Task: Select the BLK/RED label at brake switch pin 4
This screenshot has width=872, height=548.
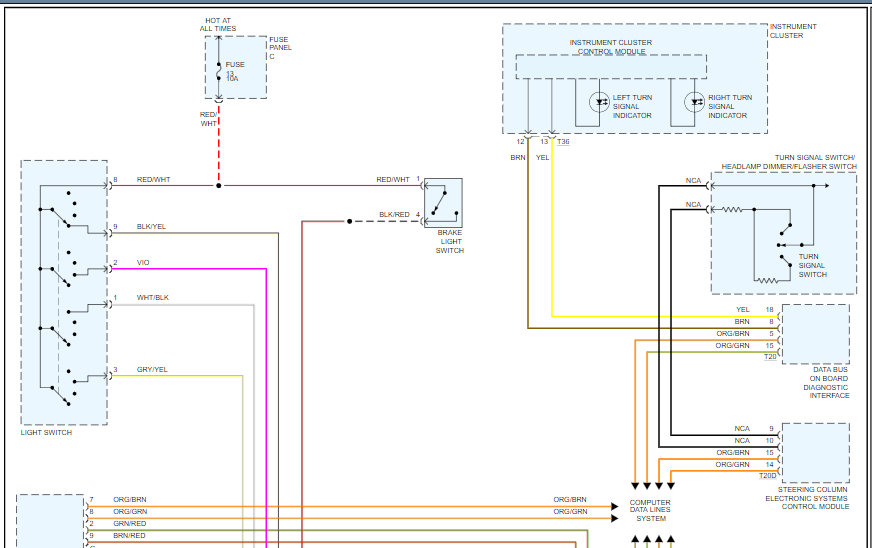Action: tap(394, 215)
